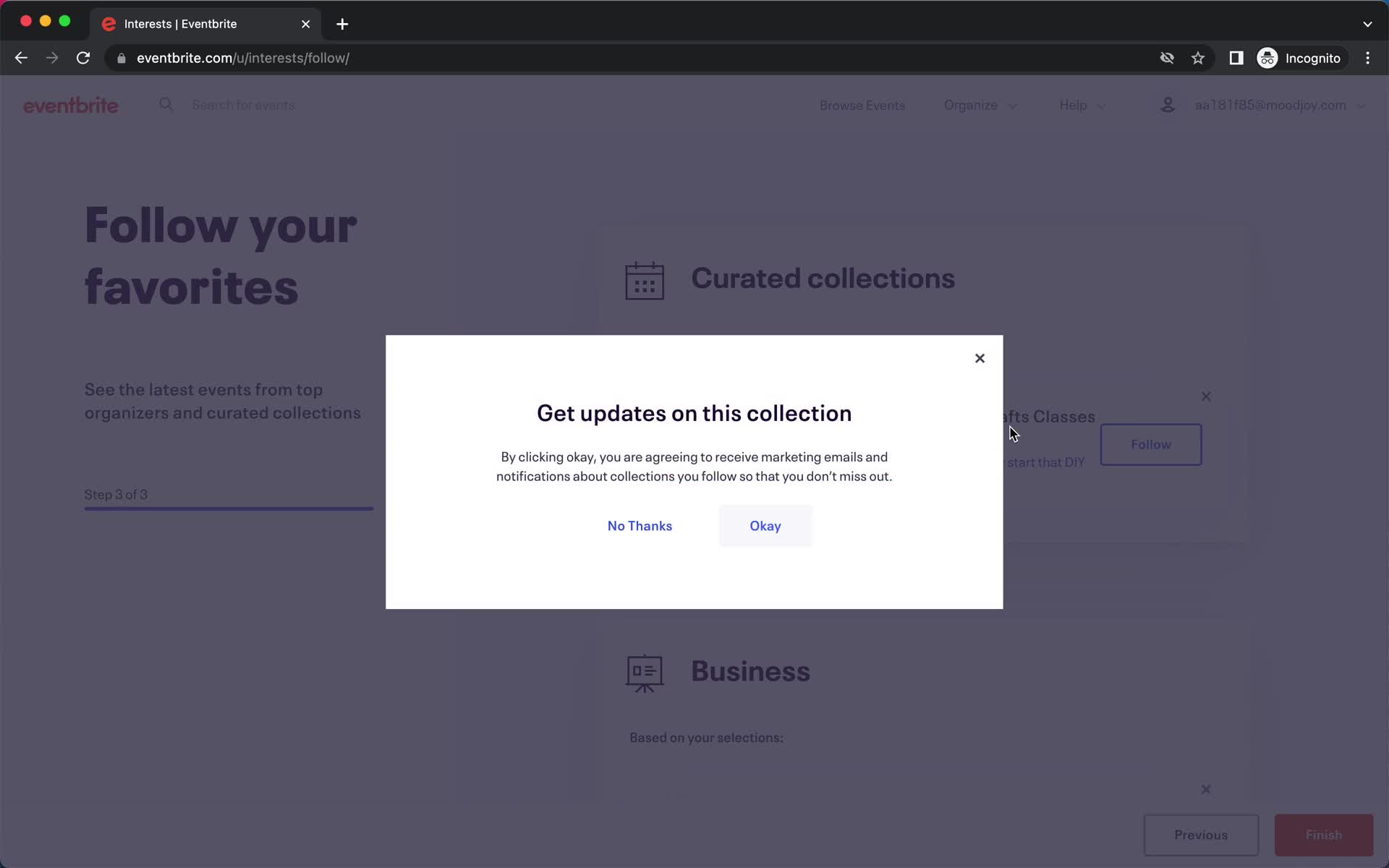Click the Eventbrite logo icon
This screenshot has width=1389, height=868.
(70, 105)
